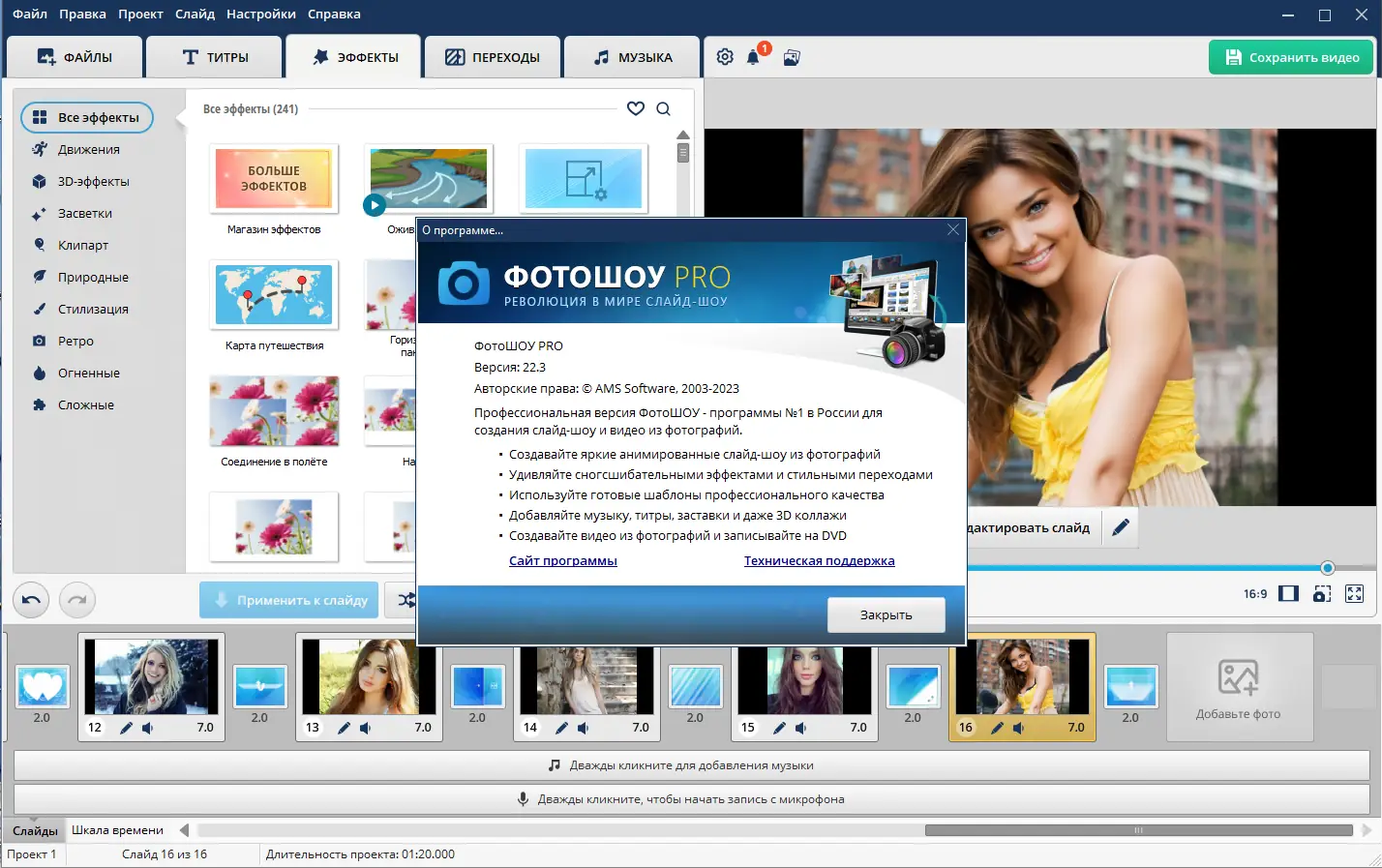
Task: Click the scroll-left arrow of the timeline
Action: (x=184, y=830)
